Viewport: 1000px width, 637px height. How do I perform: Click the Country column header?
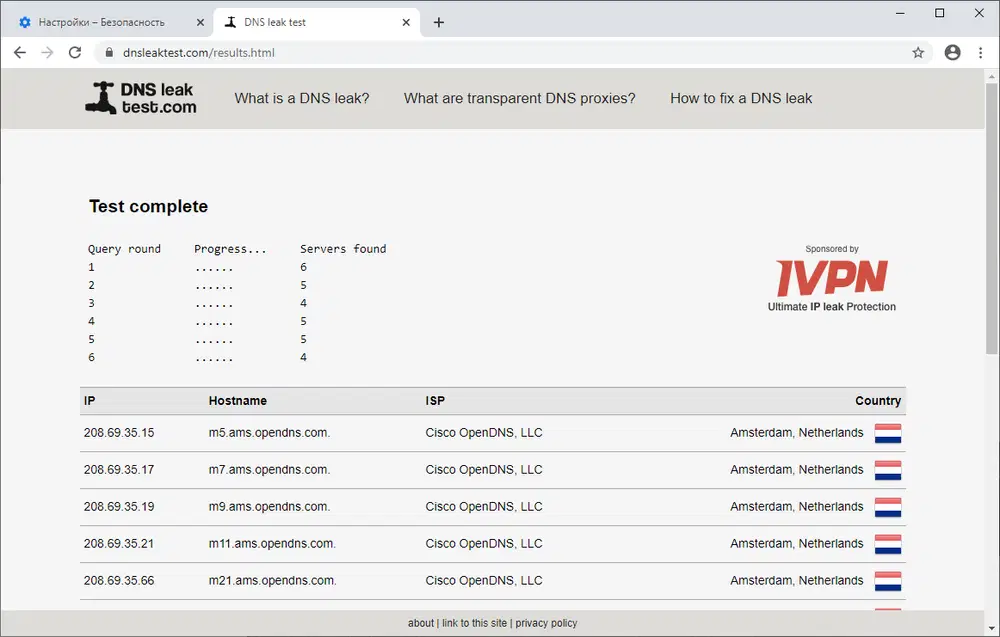(878, 400)
